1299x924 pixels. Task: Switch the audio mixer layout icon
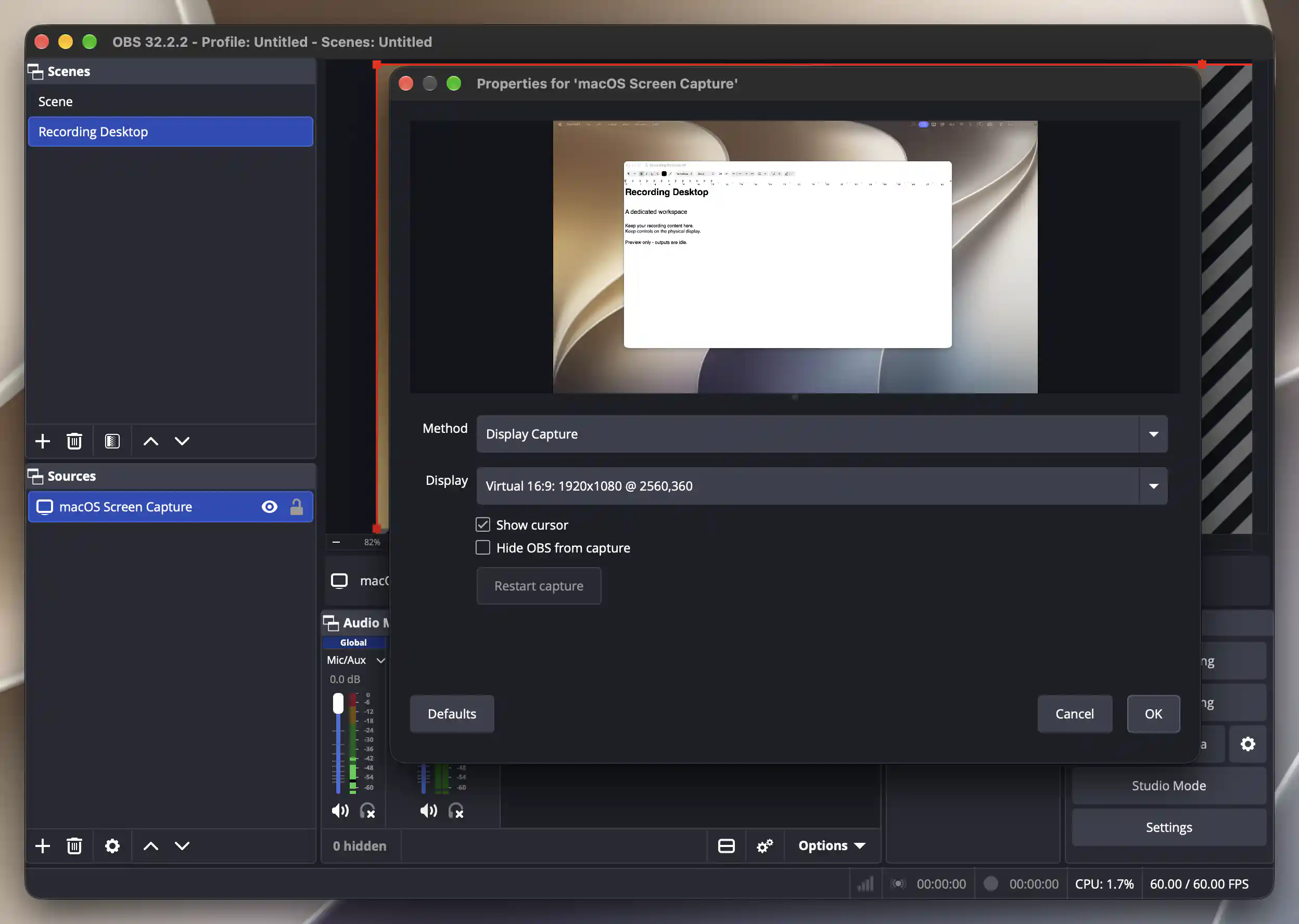point(727,846)
